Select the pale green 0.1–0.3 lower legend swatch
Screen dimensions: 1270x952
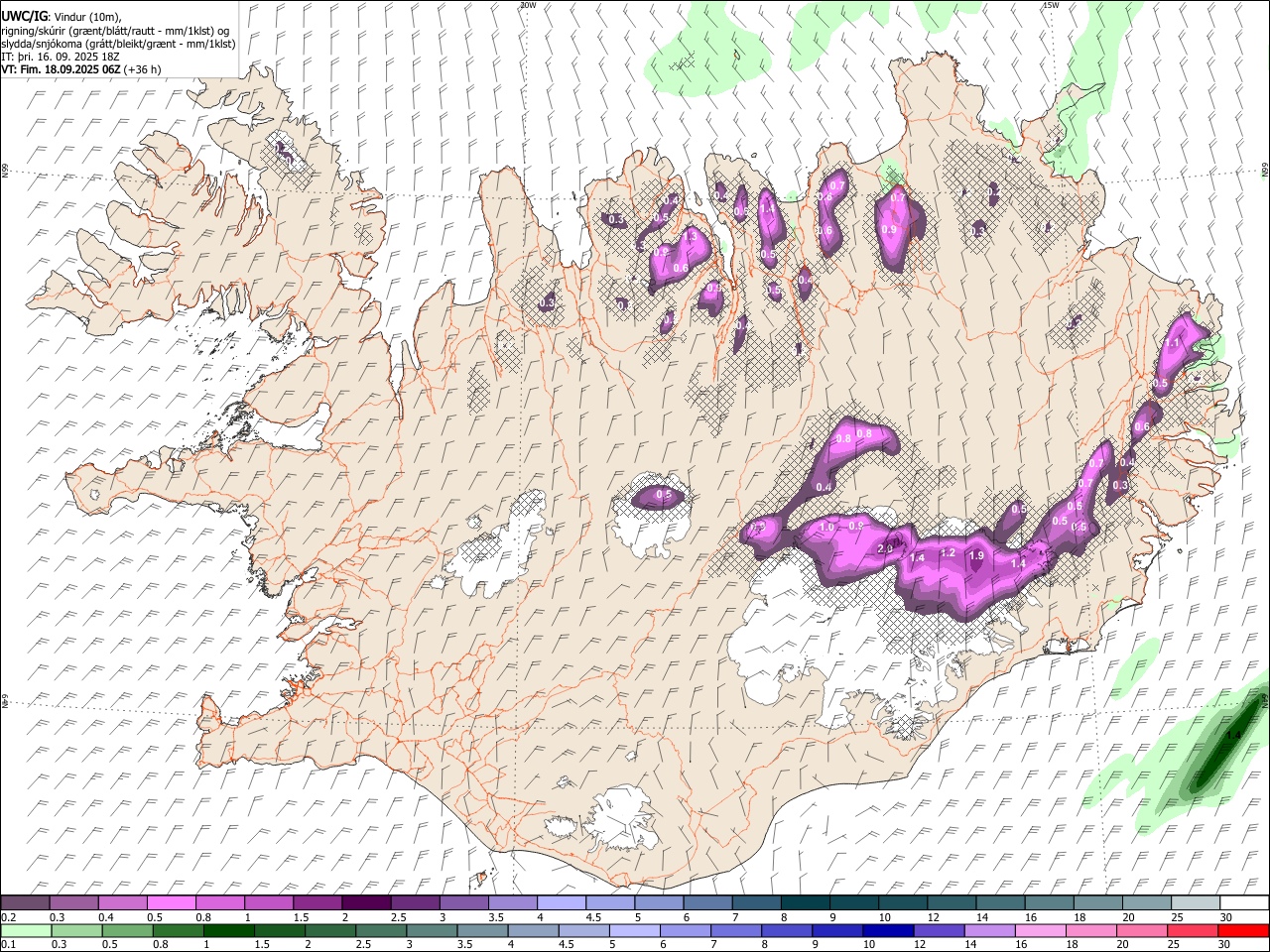point(26,930)
